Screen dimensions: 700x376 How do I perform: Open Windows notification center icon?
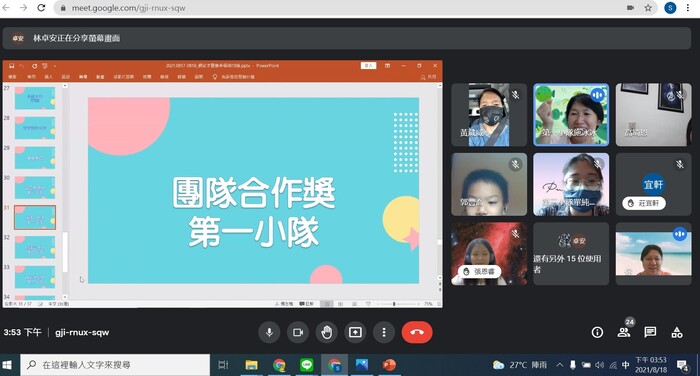pos(683,366)
